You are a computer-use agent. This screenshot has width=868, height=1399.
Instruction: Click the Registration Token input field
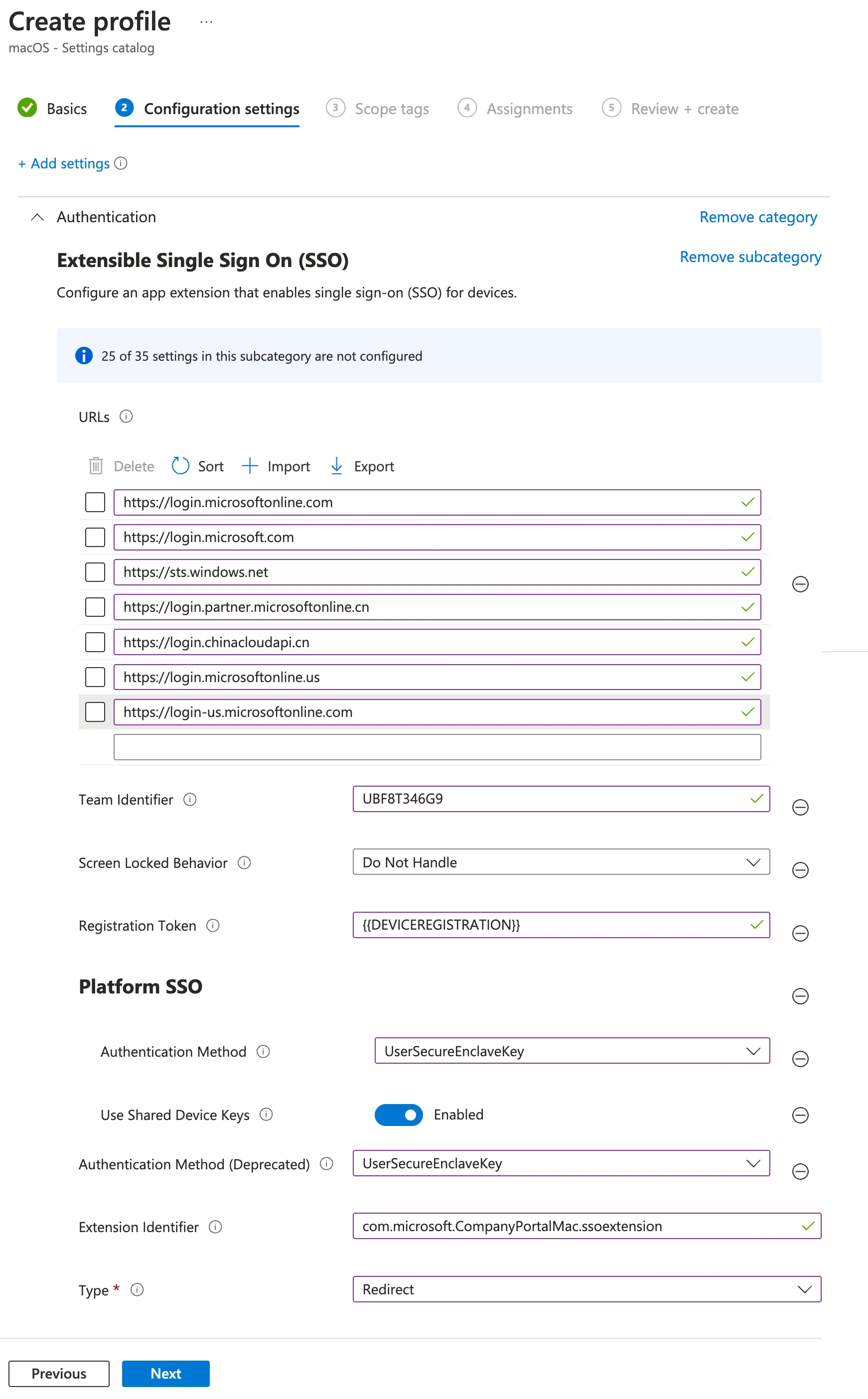pyautogui.click(x=561, y=925)
